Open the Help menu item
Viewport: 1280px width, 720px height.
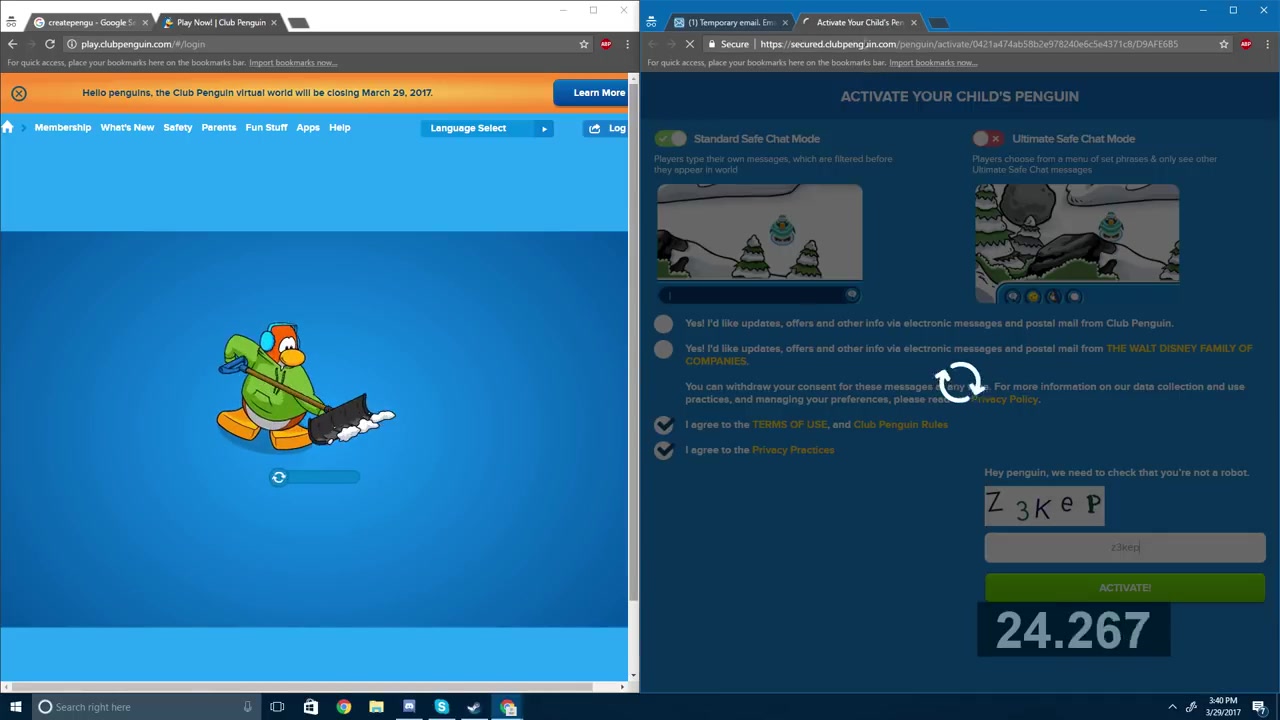click(x=340, y=128)
